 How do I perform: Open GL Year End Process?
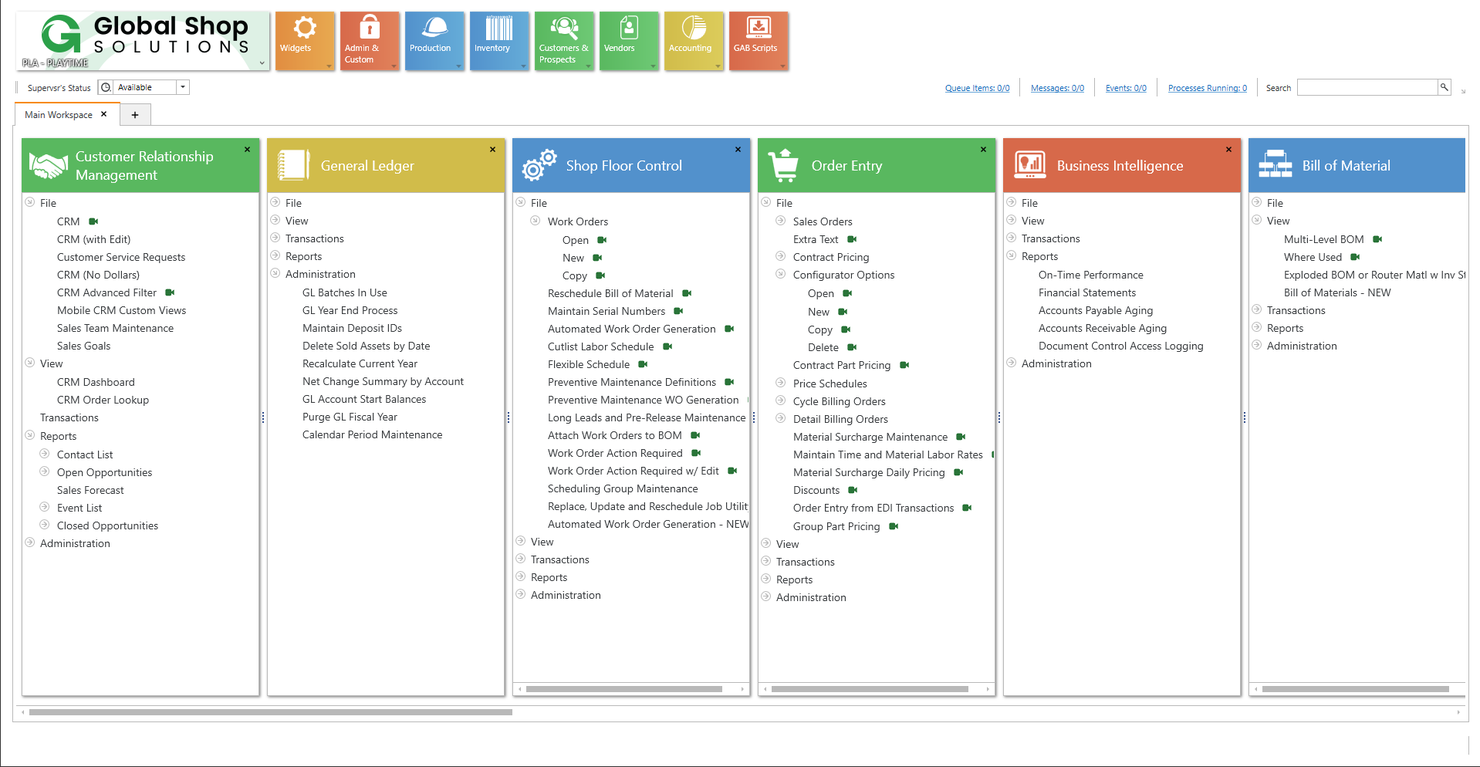click(x=350, y=311)
